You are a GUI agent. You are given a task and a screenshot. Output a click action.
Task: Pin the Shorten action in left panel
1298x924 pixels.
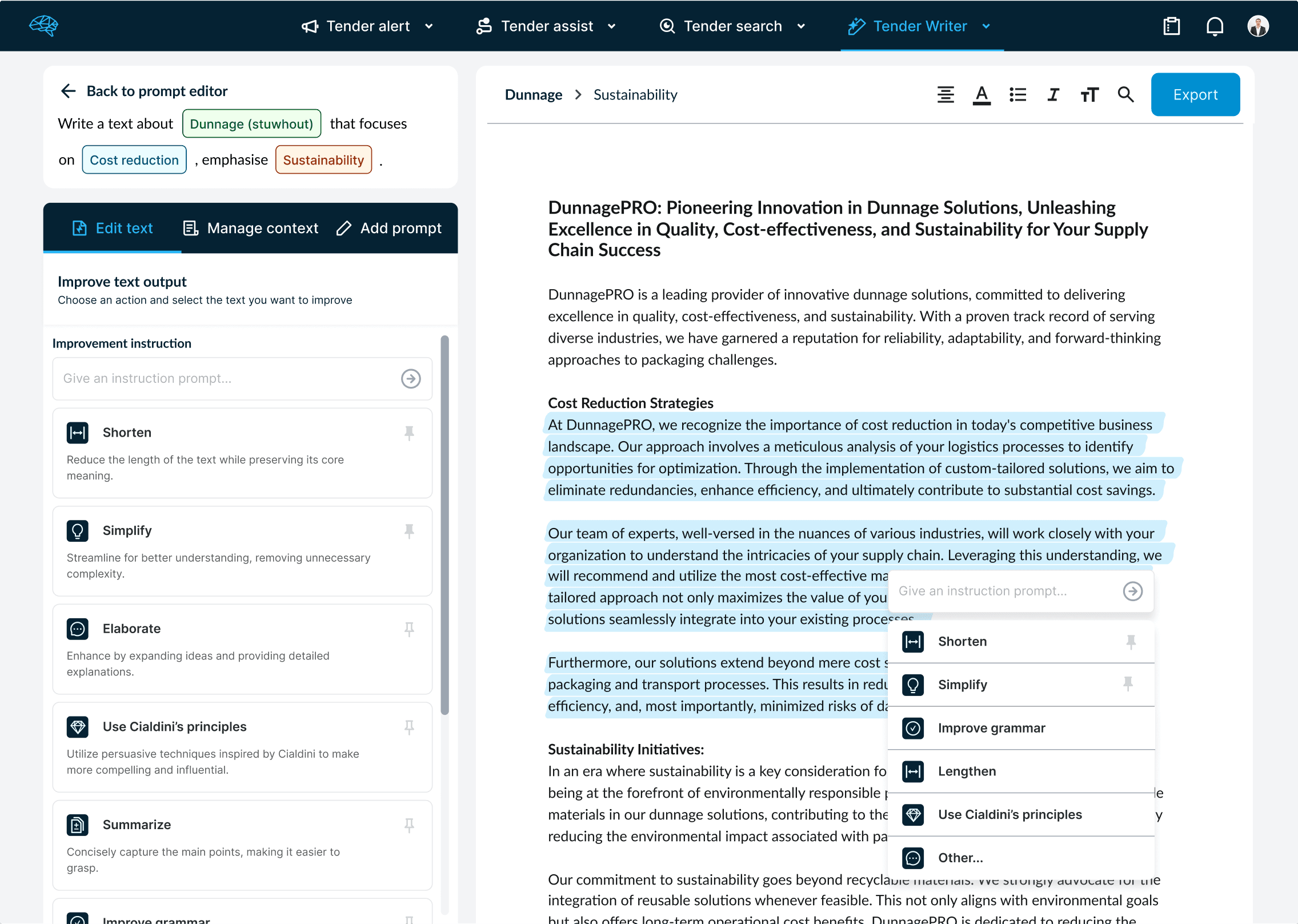coord(409,433)
